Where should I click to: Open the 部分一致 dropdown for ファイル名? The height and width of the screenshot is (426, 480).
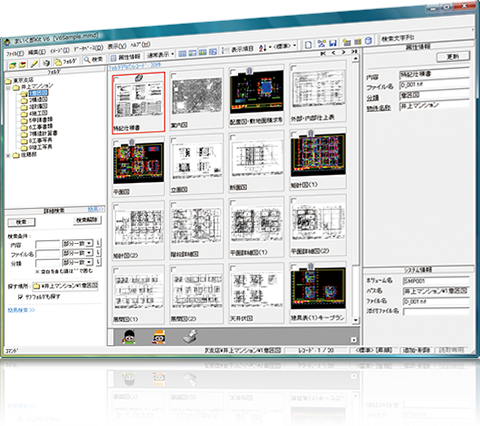click(77, 253)
